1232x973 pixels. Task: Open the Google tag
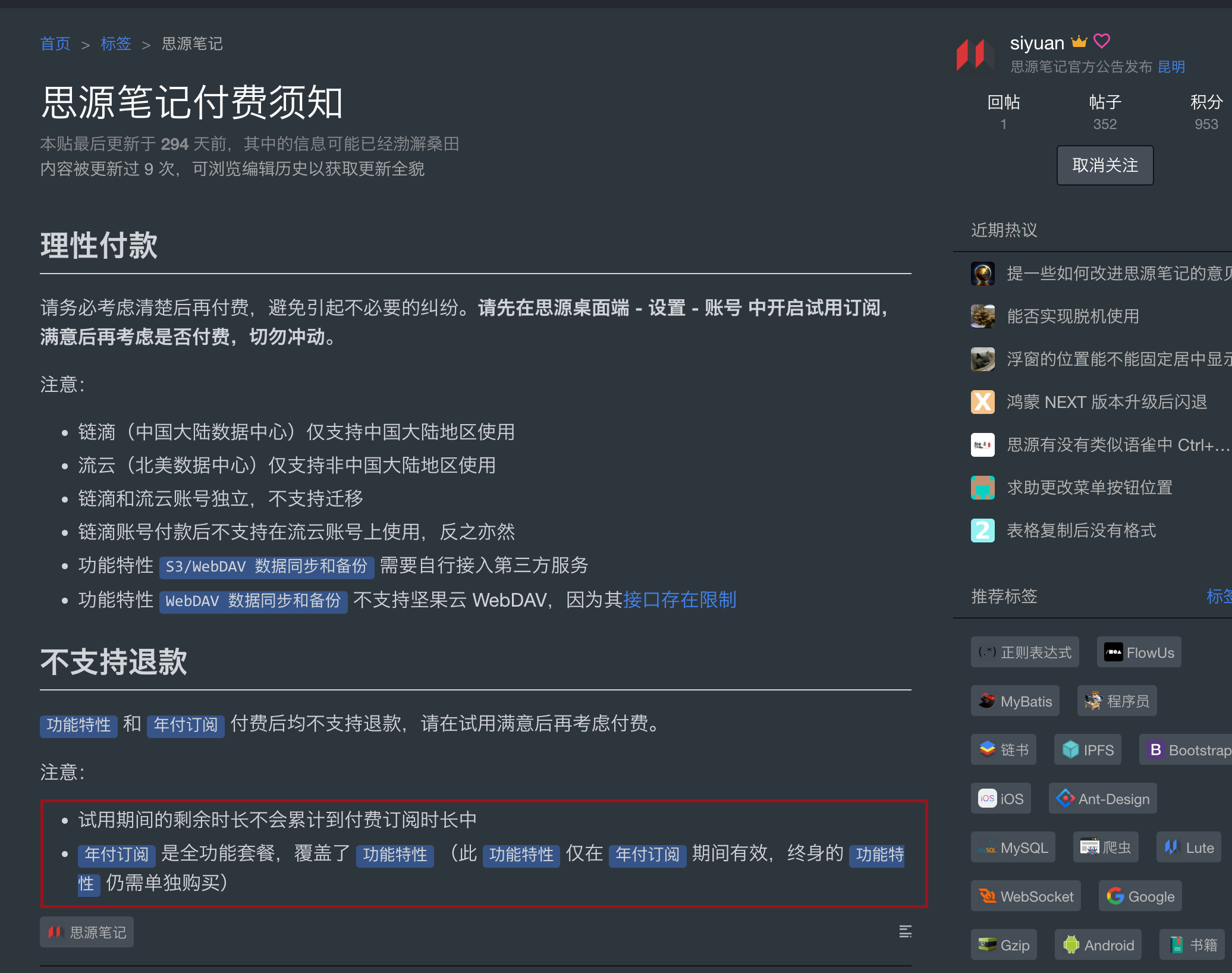[1140, 896]
